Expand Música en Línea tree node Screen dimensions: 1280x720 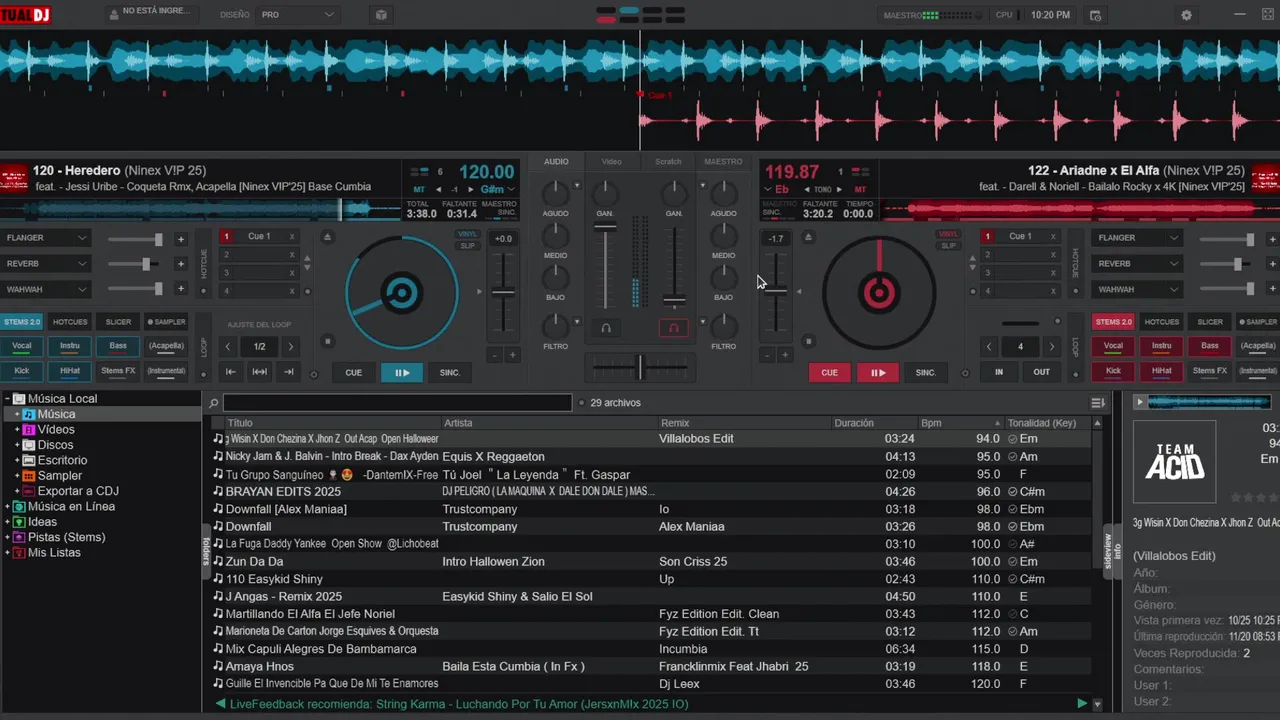coord(8,507)
